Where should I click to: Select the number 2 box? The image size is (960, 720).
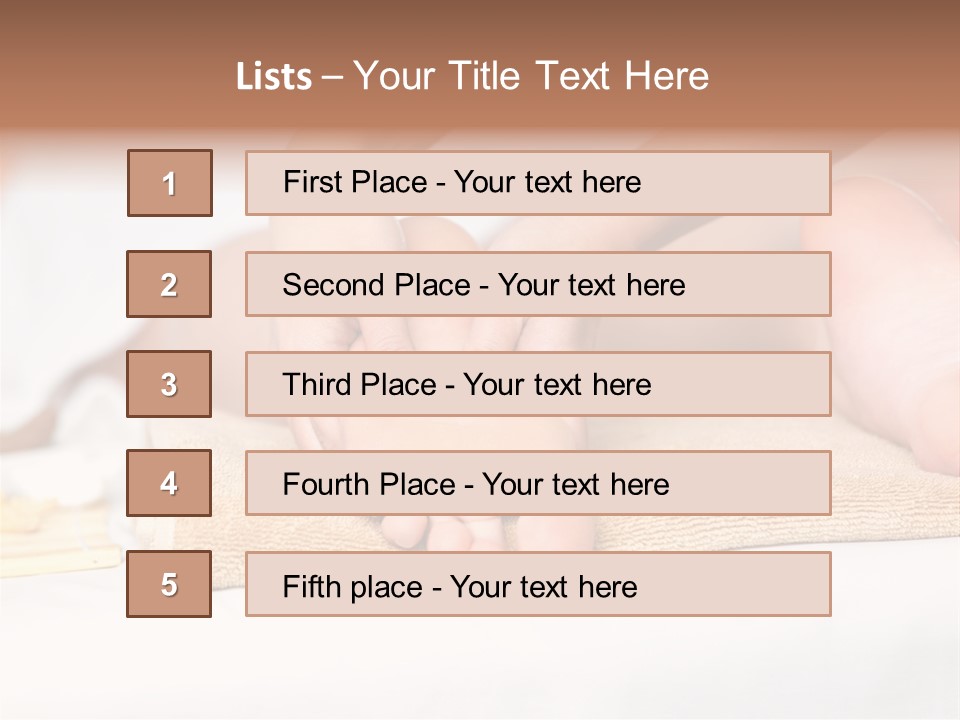(169, 284)
